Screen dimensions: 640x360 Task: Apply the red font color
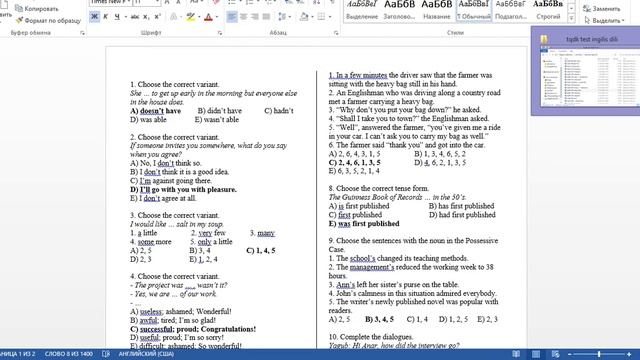[x=208, y=17]
